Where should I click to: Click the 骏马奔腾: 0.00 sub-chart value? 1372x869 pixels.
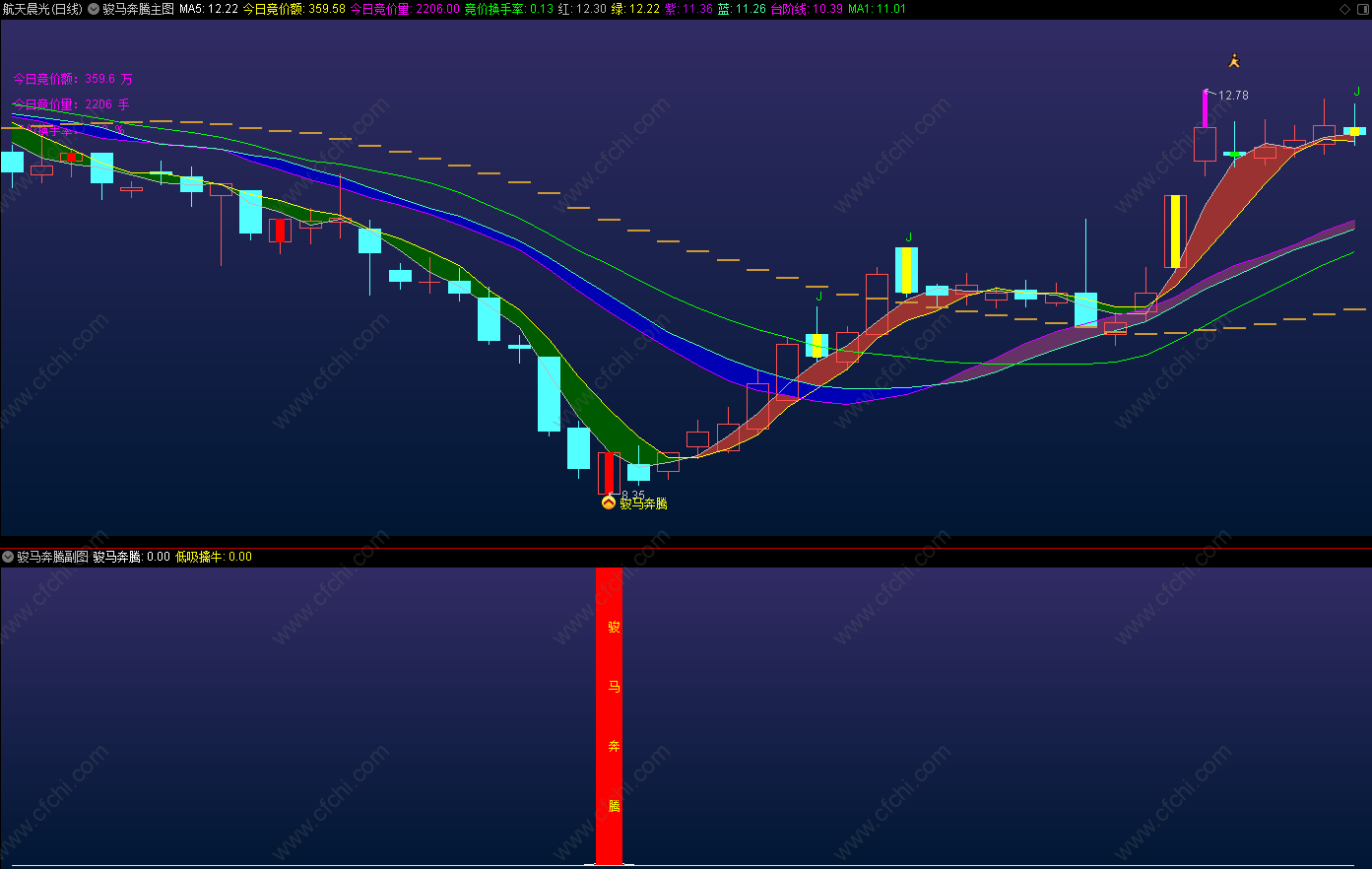(x=132, y=557)
